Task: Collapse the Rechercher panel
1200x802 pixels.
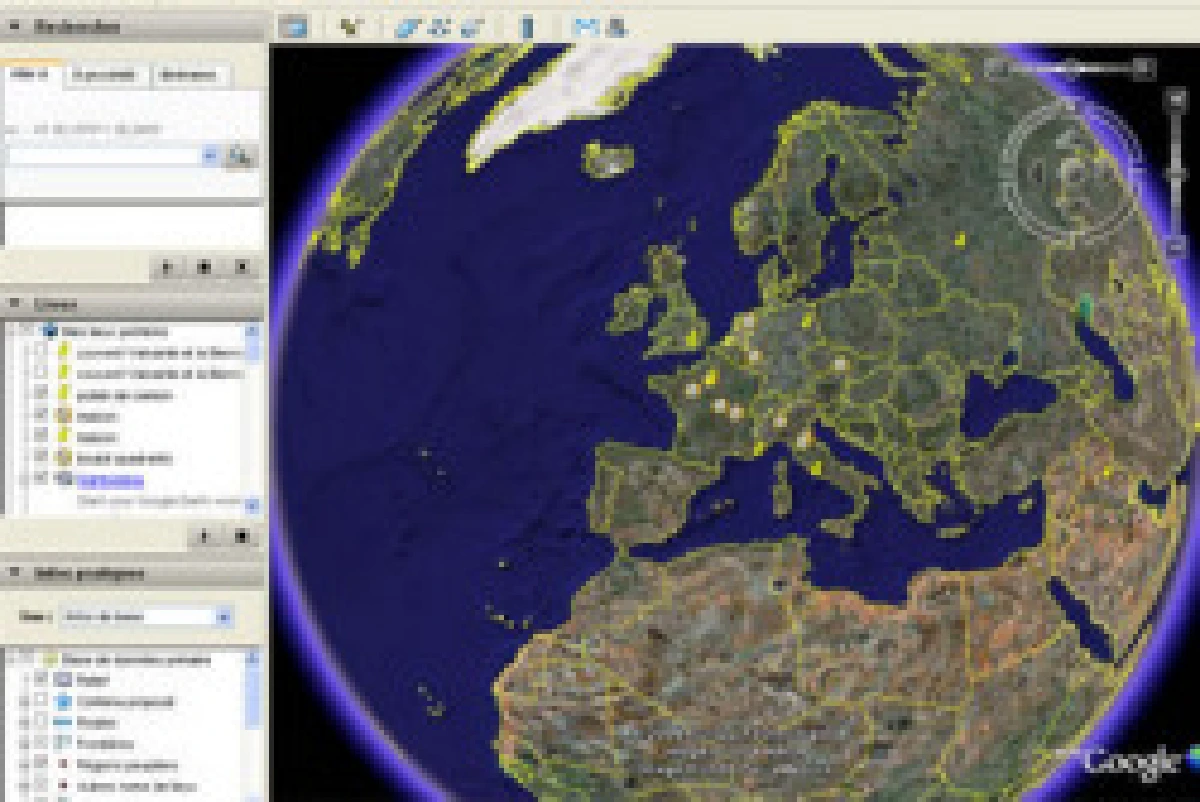Action: 15,26
